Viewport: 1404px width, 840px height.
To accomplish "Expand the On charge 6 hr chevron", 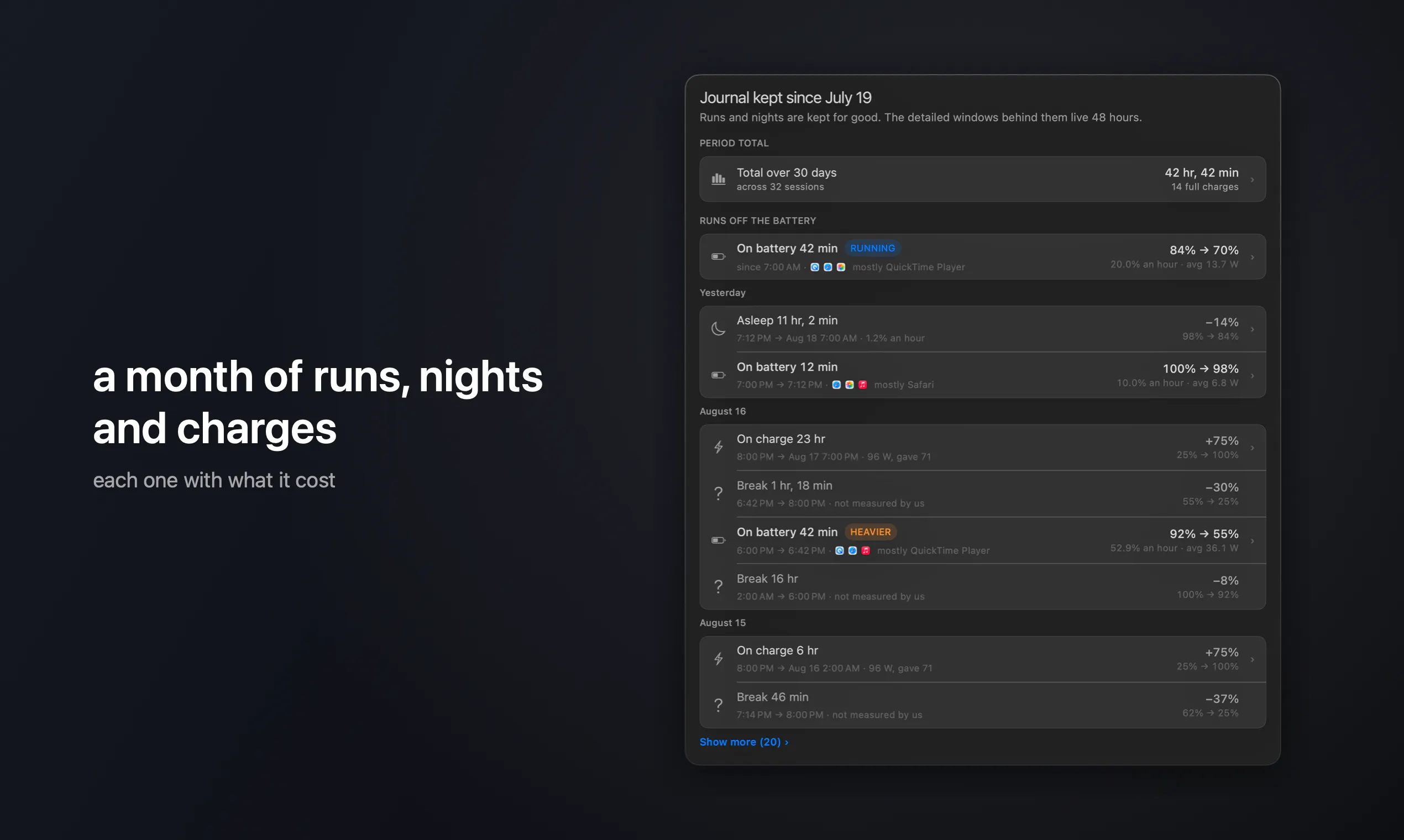I will [1253, 659].
